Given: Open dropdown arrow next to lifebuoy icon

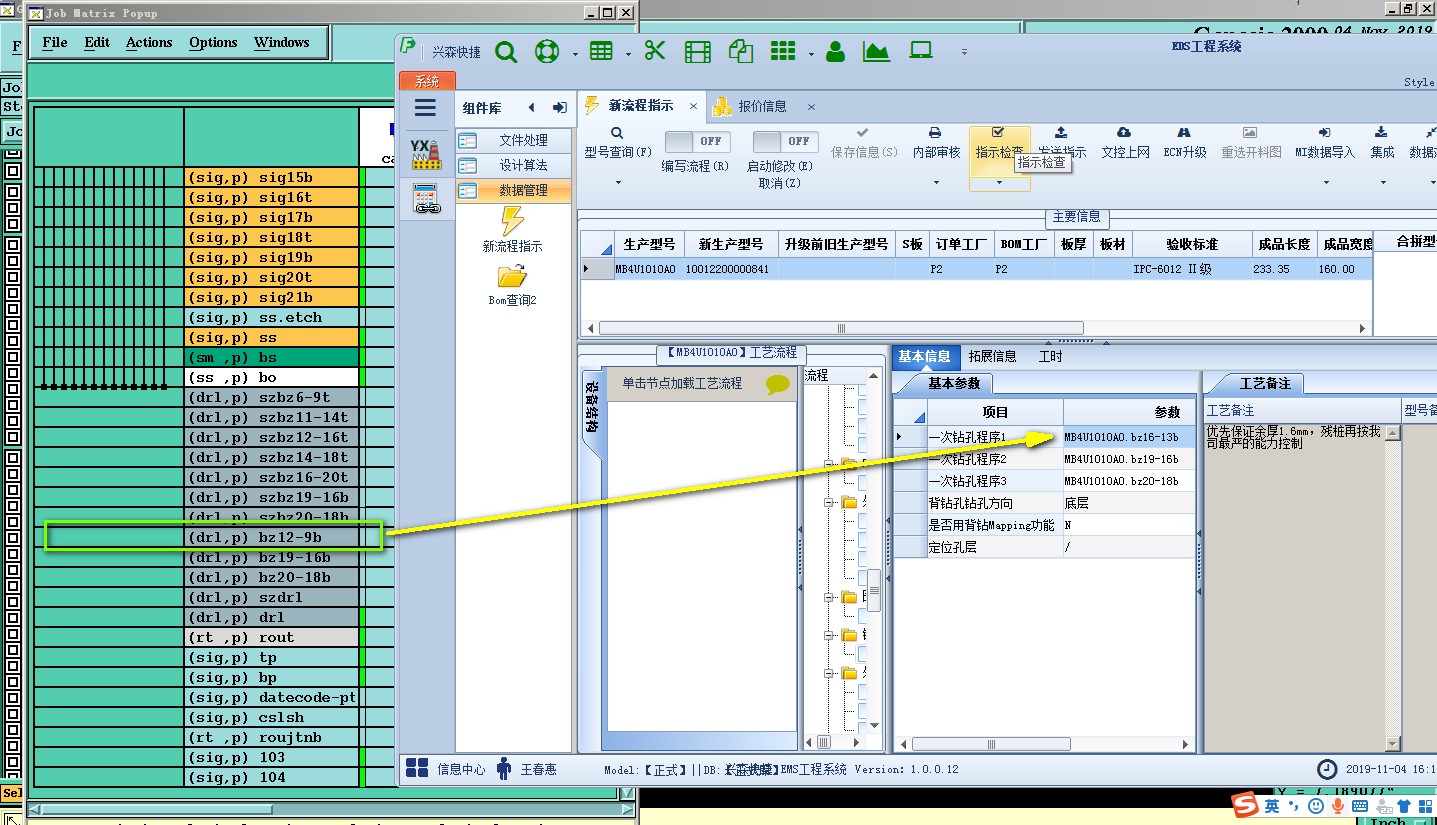Looking at the screenshot, I should click(575, 53).
